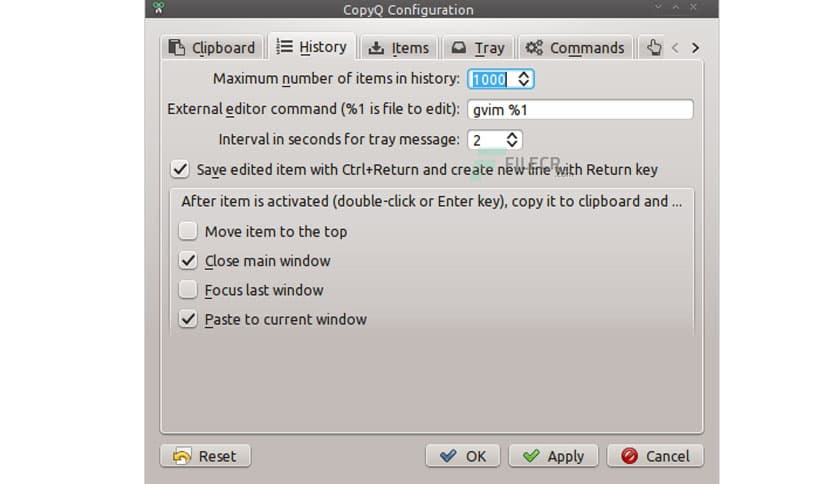836x484 pixels.
Task: Click the tray message interval value field
Action: tap(486, 140)
